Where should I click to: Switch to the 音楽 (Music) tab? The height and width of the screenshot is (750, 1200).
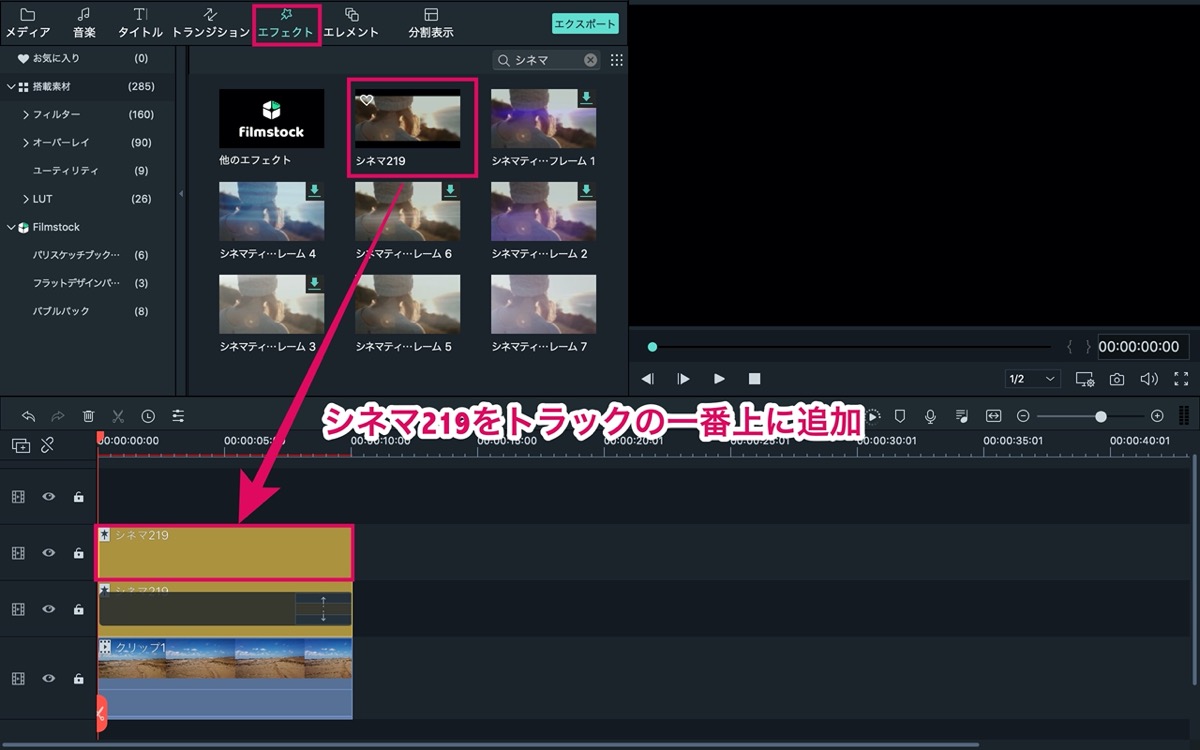tap(84, 23)
